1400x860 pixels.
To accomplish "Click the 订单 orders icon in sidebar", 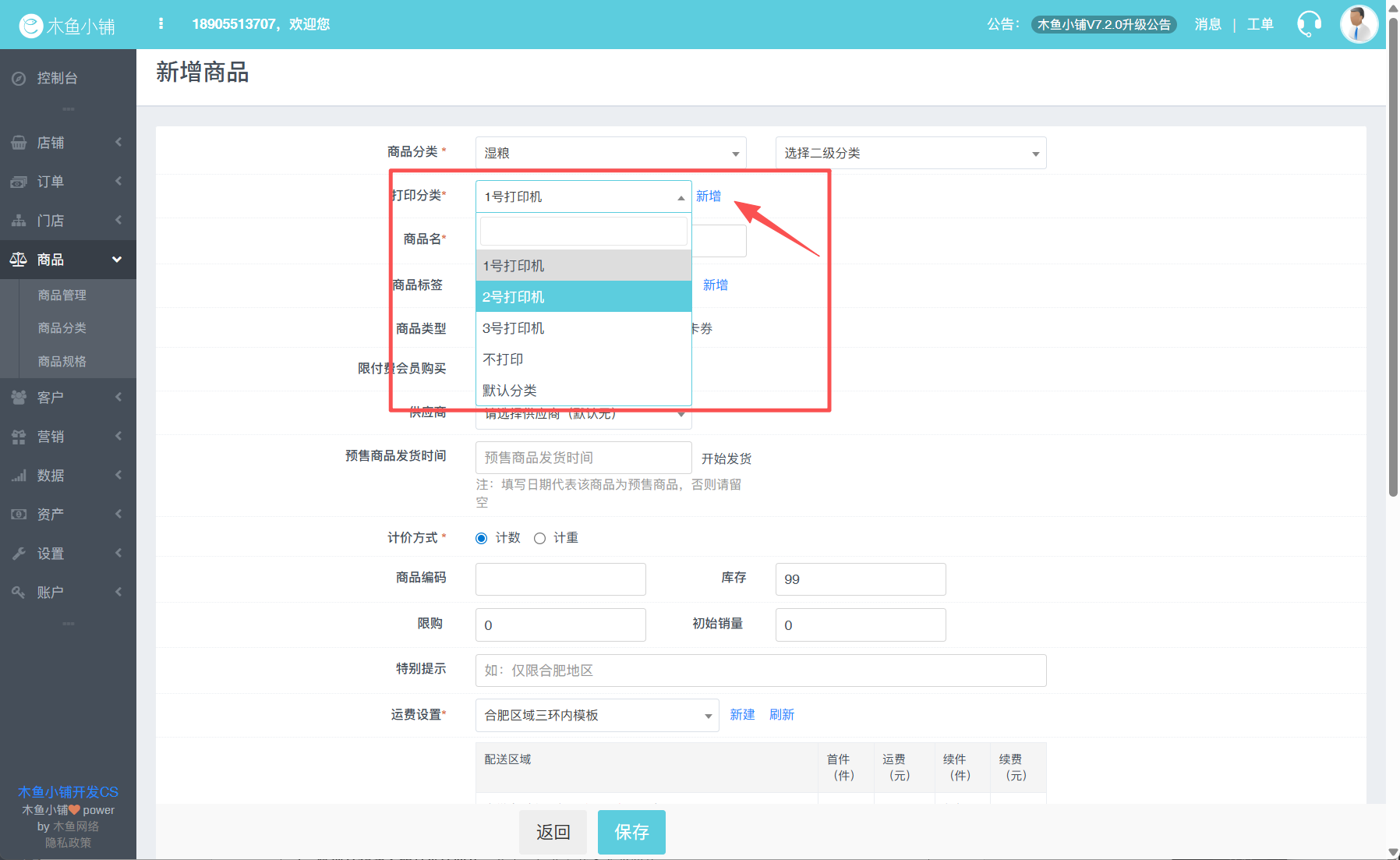I will click(x=19, y=182).
